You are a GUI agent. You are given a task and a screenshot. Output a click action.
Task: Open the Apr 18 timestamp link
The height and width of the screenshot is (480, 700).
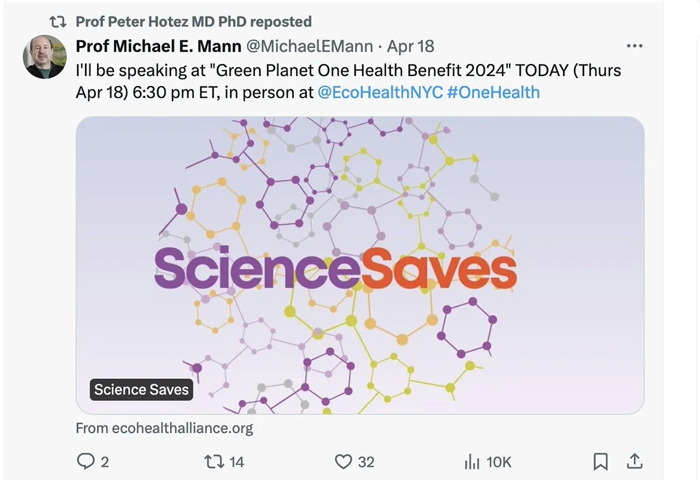click(410, 46)
